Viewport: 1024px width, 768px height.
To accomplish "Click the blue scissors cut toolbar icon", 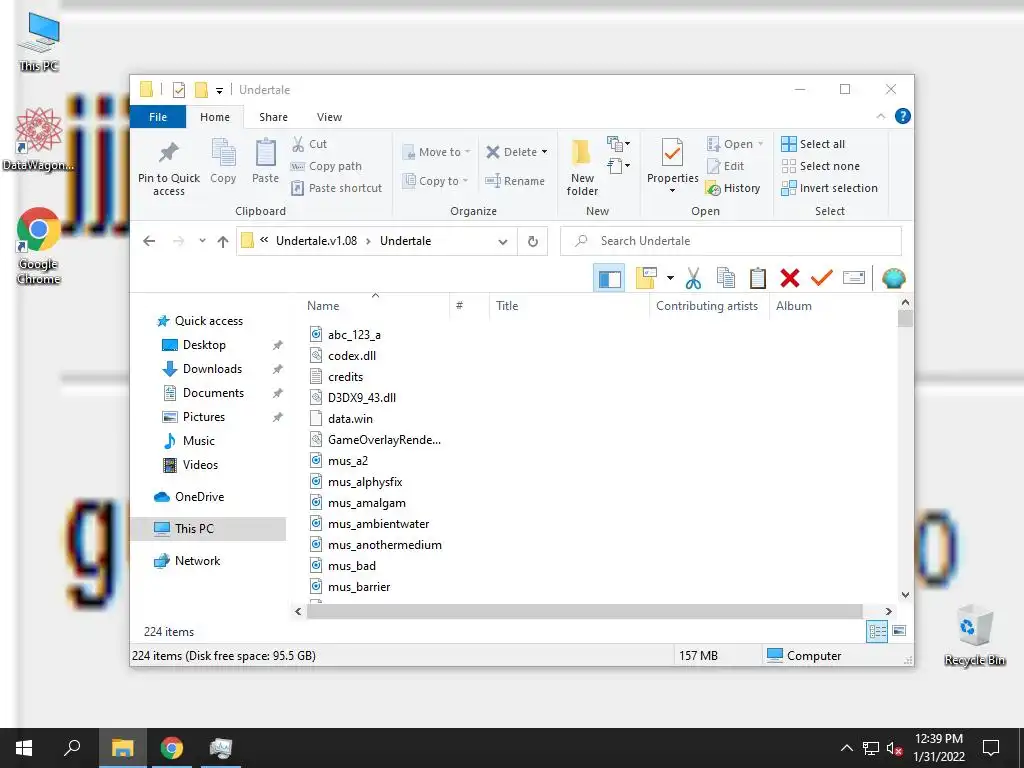I will (693, 278).
